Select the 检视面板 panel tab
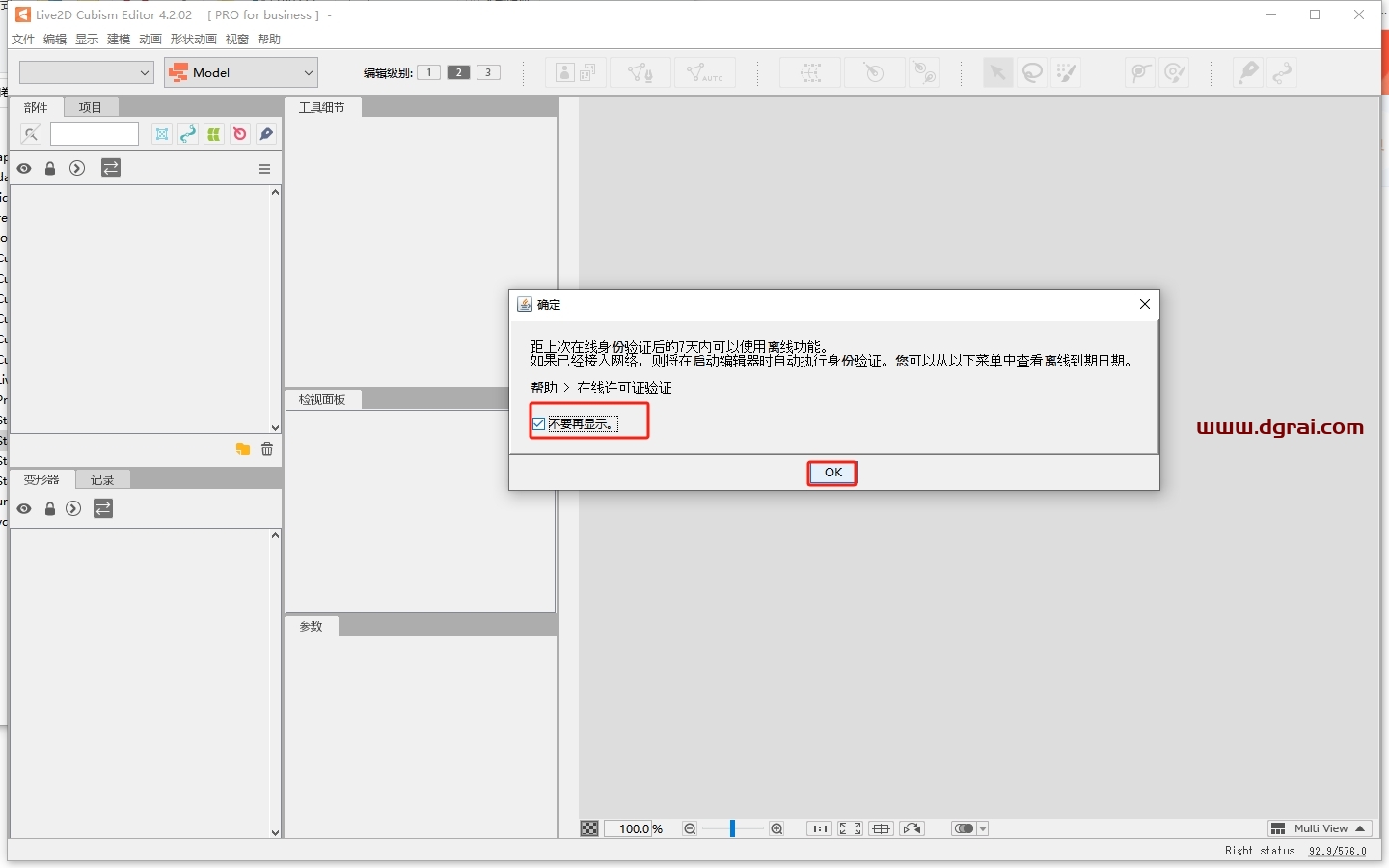 tap(322, 399)
